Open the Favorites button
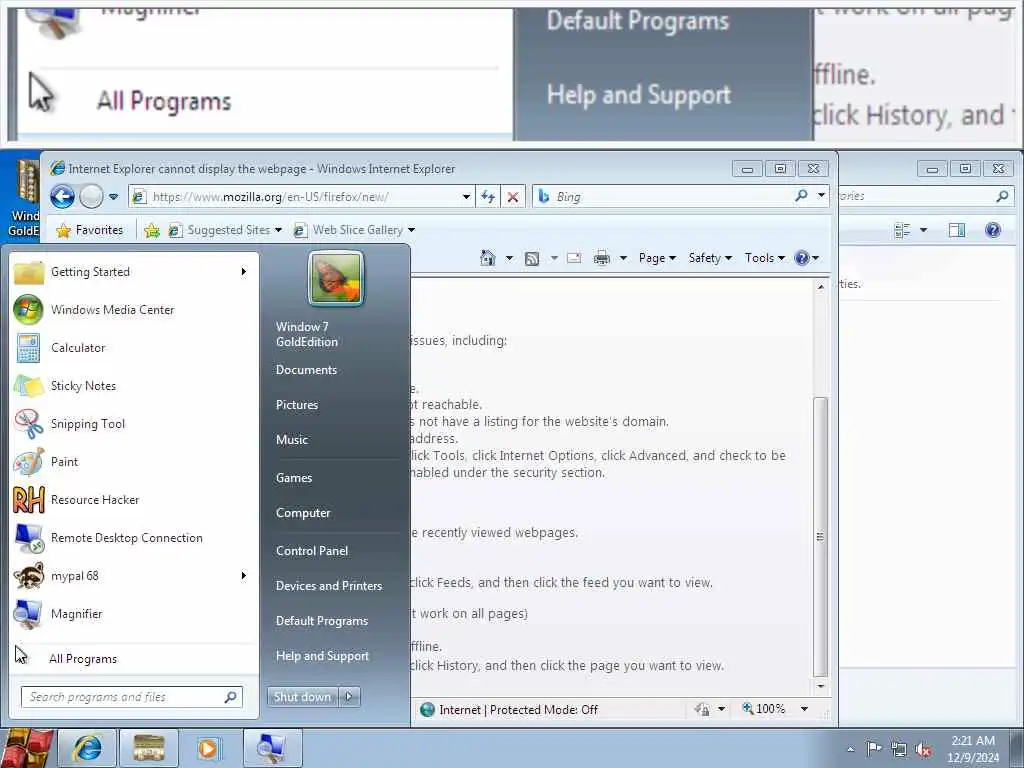 pos(90,230)
